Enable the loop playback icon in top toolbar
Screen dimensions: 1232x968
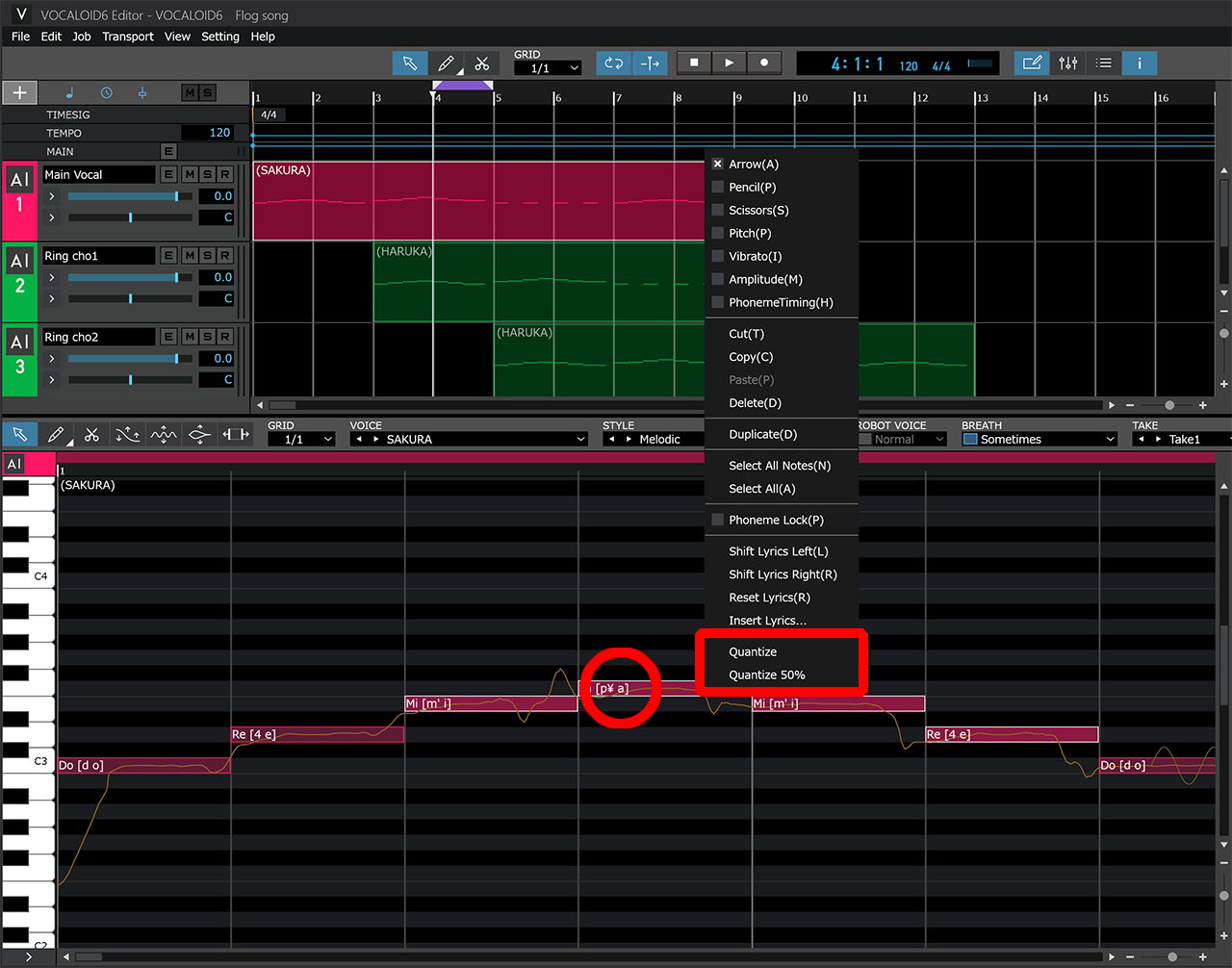[614, 63]
